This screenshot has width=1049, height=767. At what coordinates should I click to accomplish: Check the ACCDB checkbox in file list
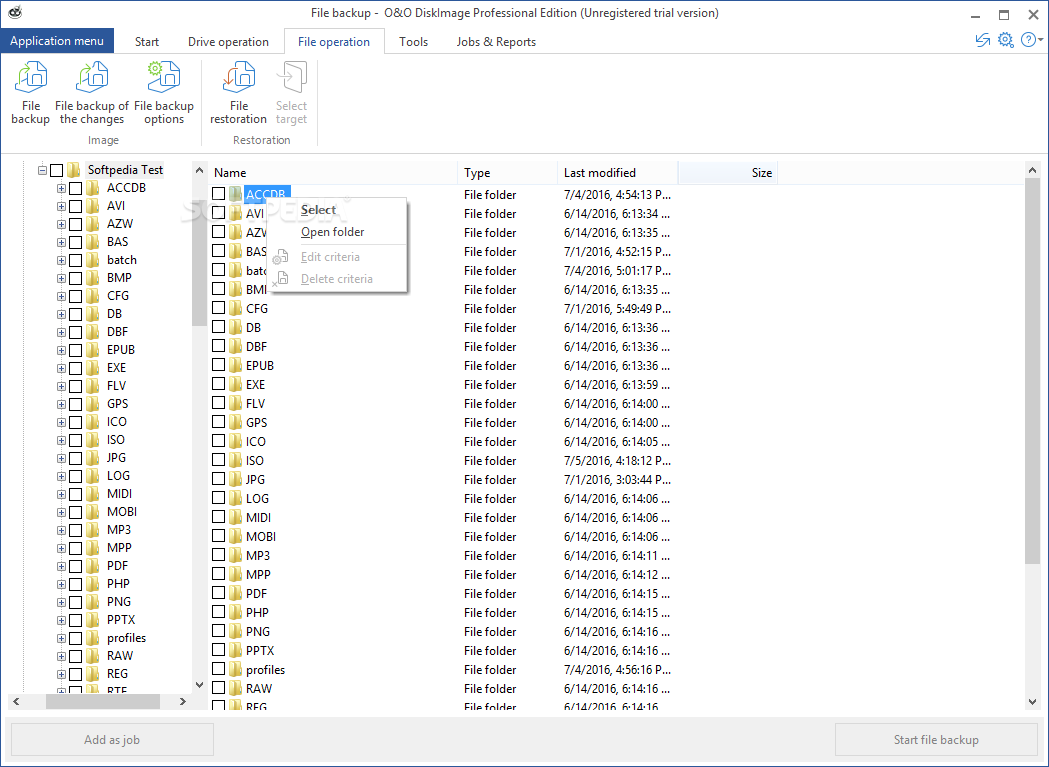219,193
